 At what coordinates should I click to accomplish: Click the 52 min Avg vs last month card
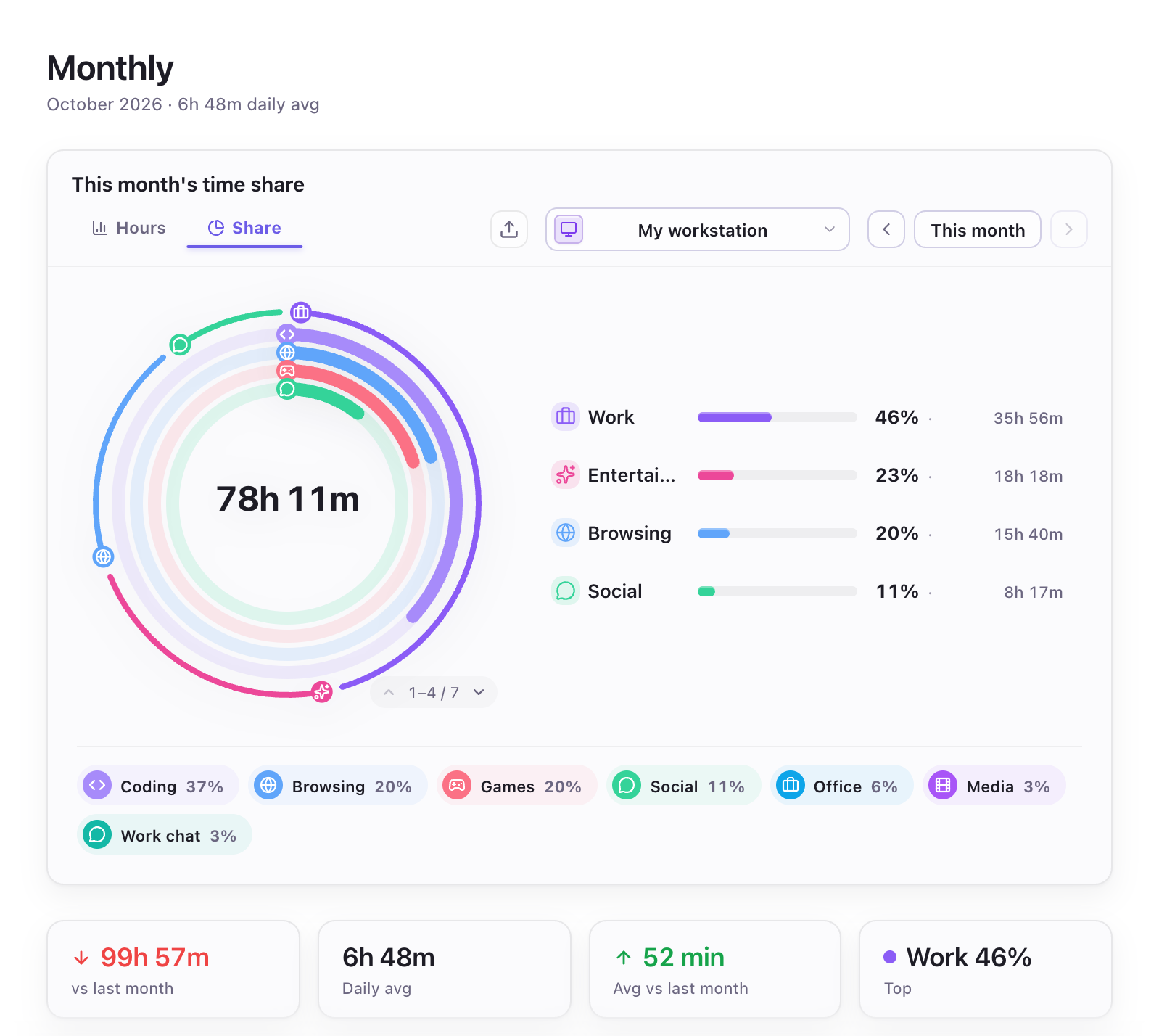click(x=715, y=969)
